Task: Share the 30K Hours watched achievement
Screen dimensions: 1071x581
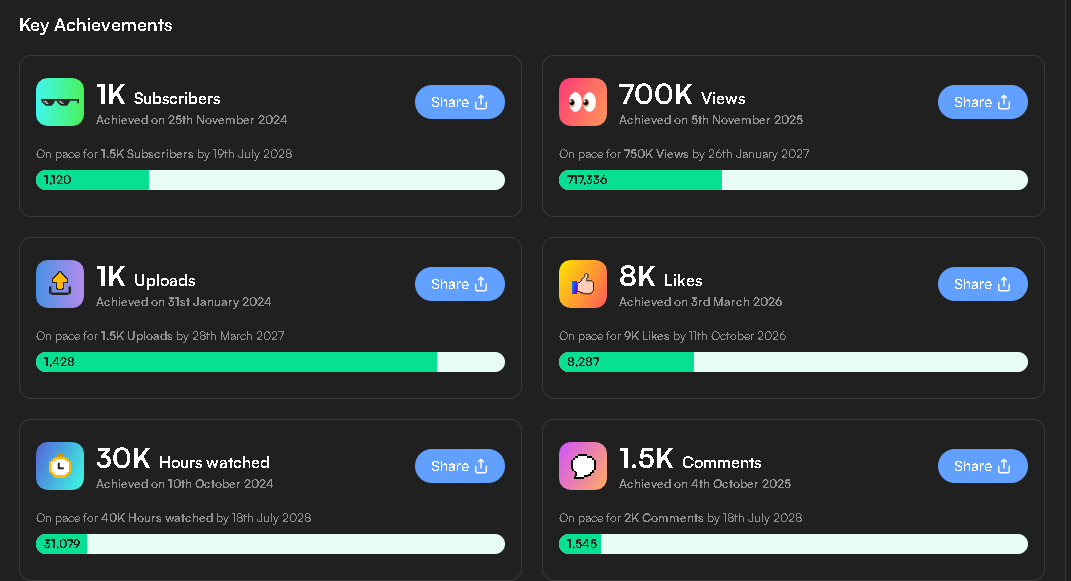Action: coord(460,466)
